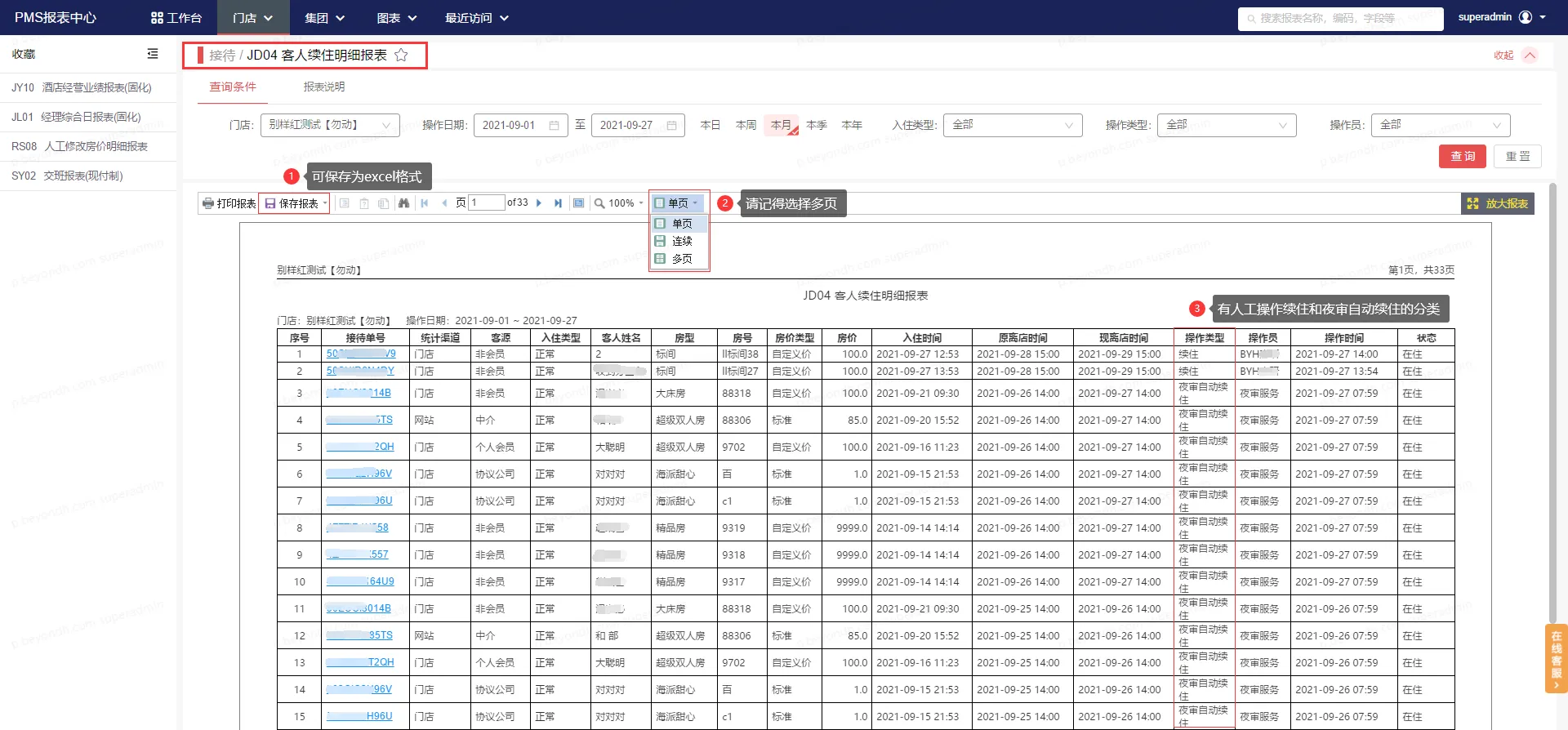The width and height of the screenshot is (1568, 730).
Task: Toggle the 单页 view mode dropdown
Action: 677,203
